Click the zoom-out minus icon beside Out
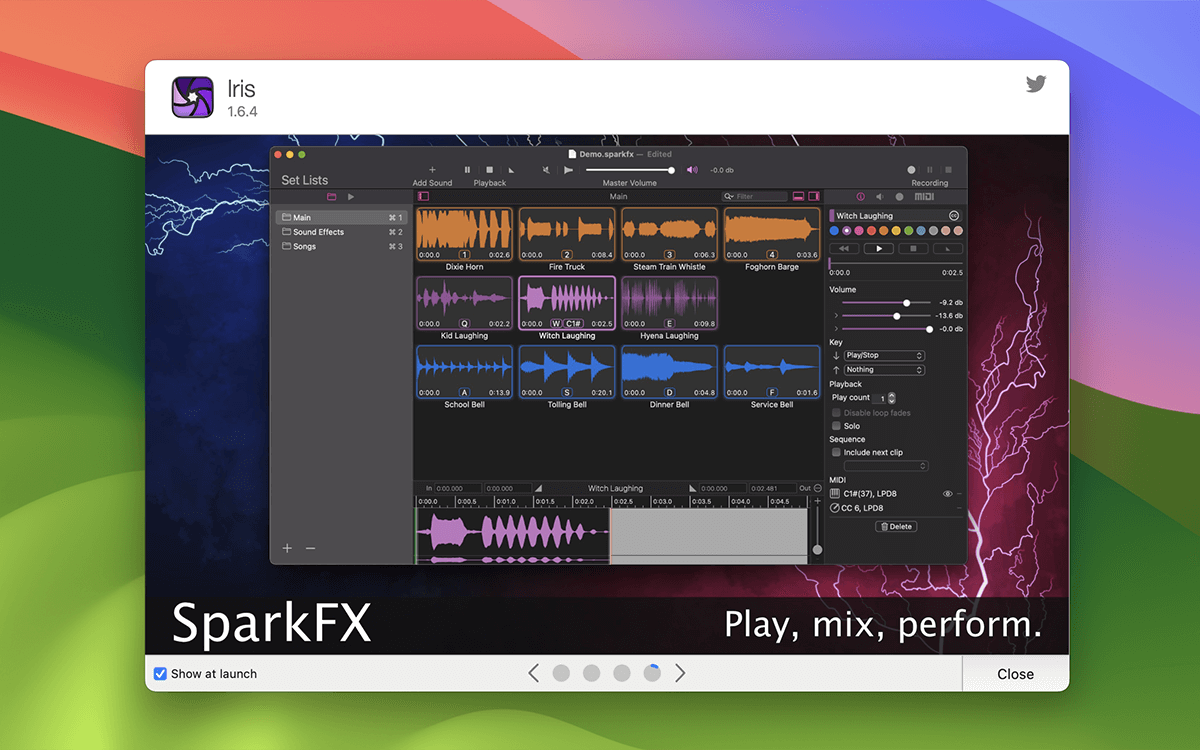Screen dimensions: 1200x750 click(817, 488)
